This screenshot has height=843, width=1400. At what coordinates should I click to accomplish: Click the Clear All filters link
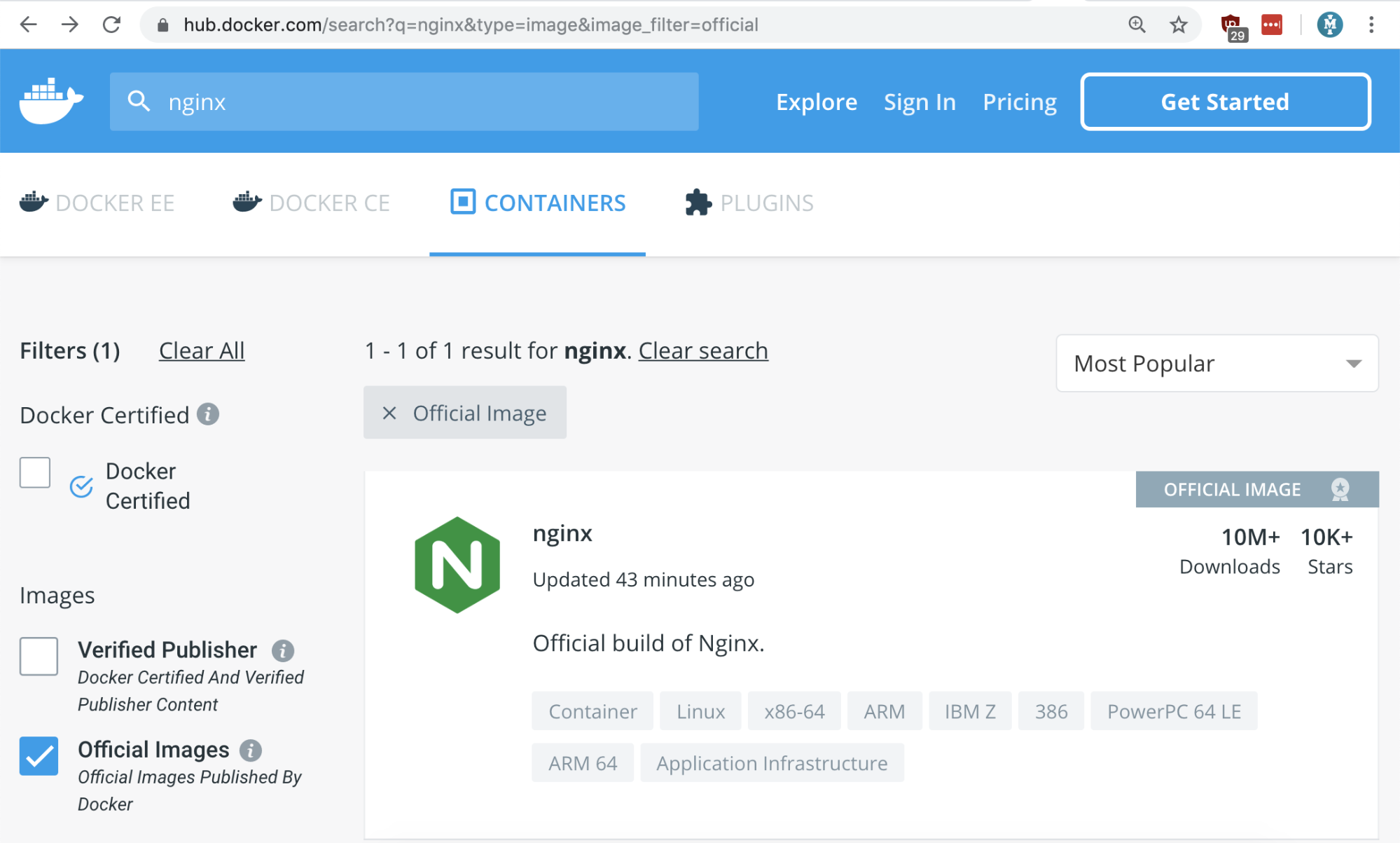[x=202, y=350]
